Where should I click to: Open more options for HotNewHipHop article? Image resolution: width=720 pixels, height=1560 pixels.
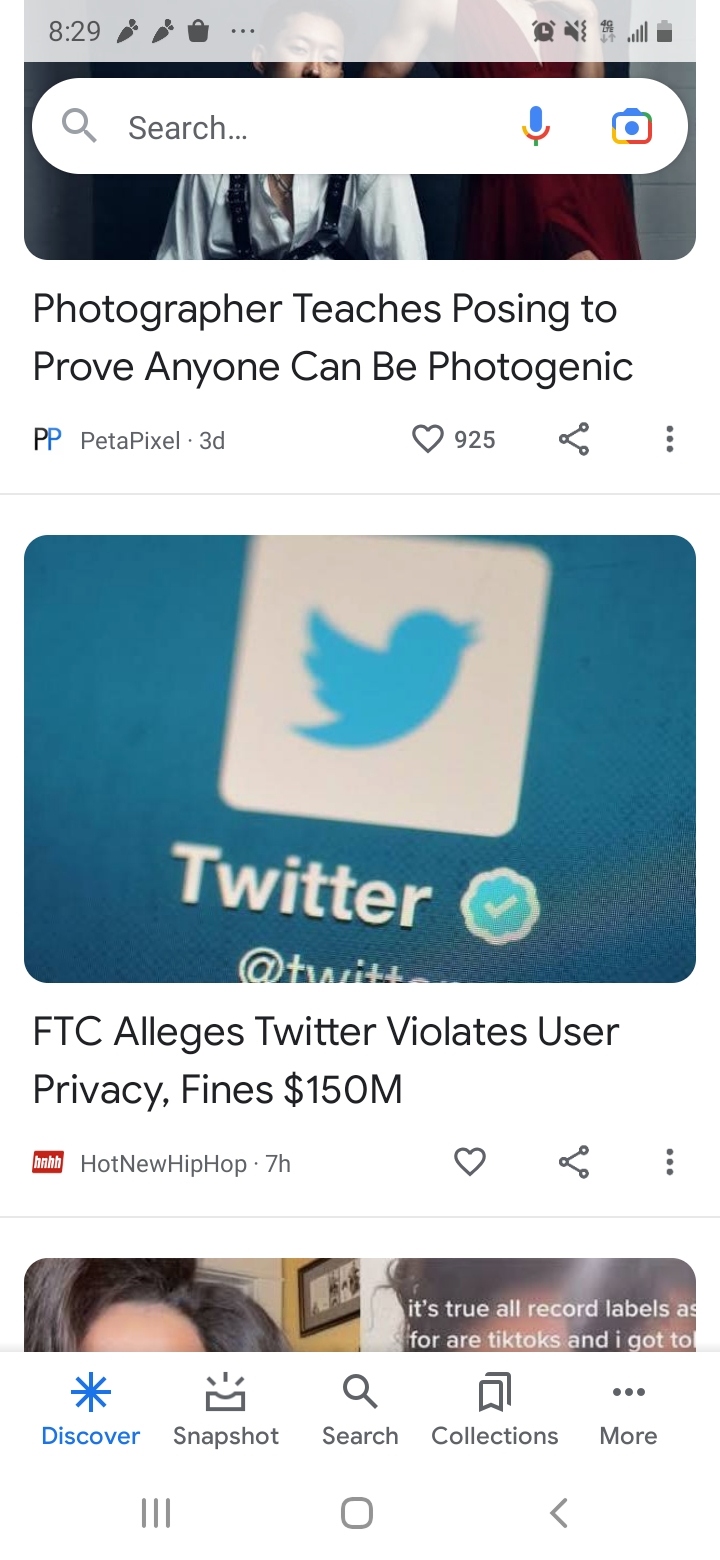click(669, 1162)
